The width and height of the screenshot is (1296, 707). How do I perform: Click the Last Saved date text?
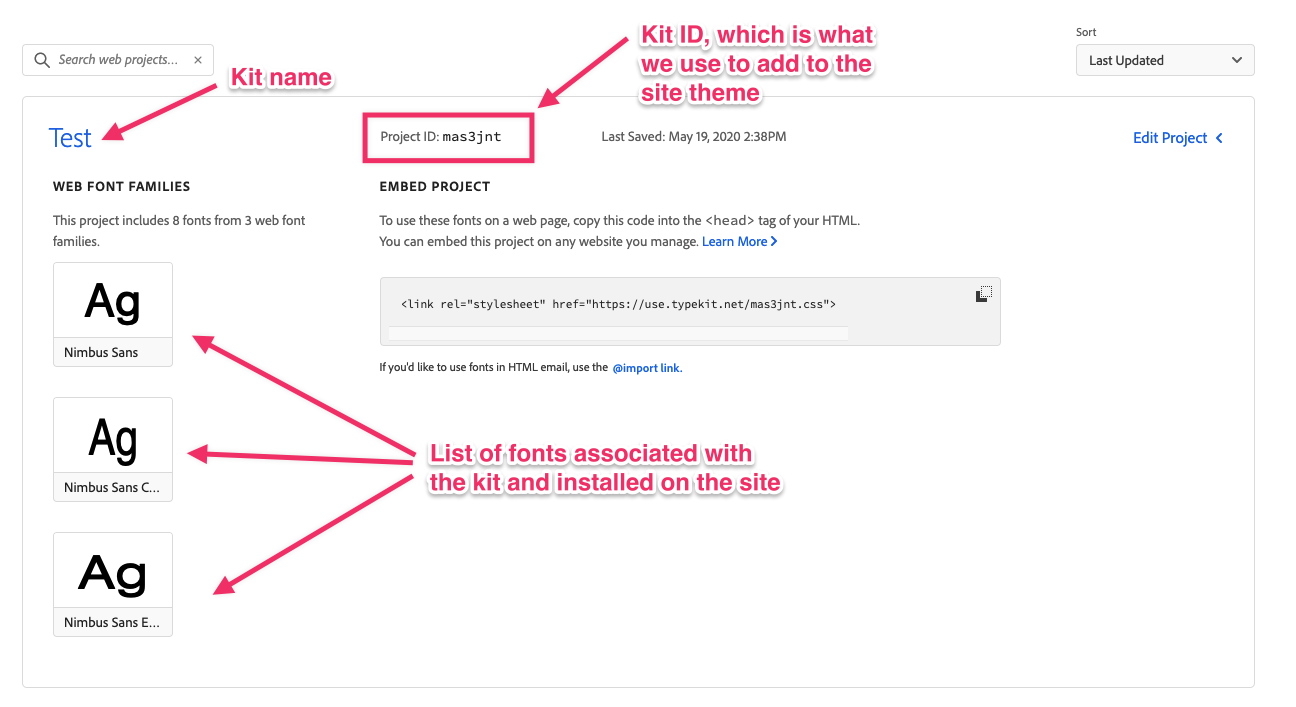pyautogui.click(x=694, y=136)
